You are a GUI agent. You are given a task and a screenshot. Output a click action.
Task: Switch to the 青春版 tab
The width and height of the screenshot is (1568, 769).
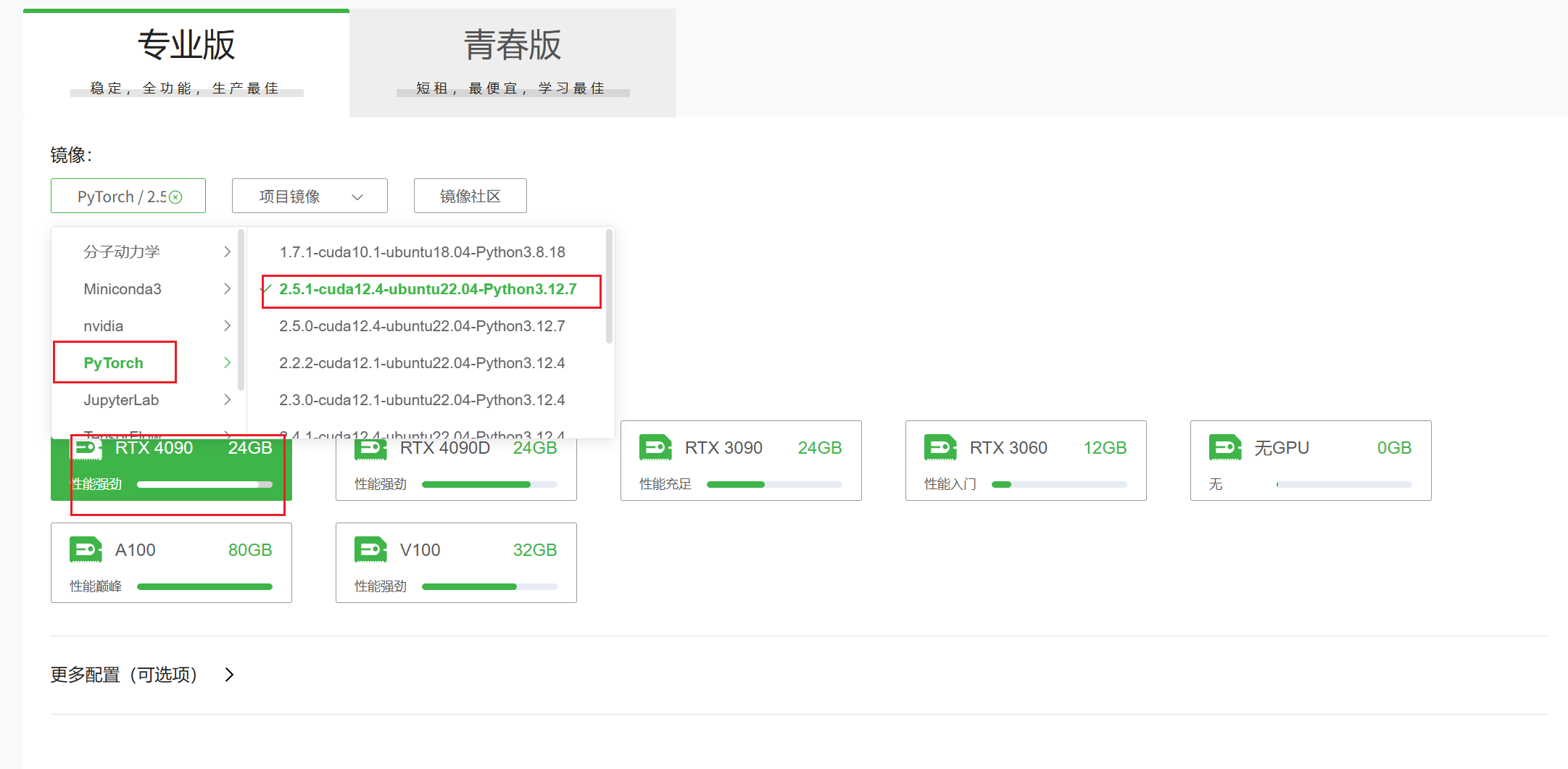[513, 63]
